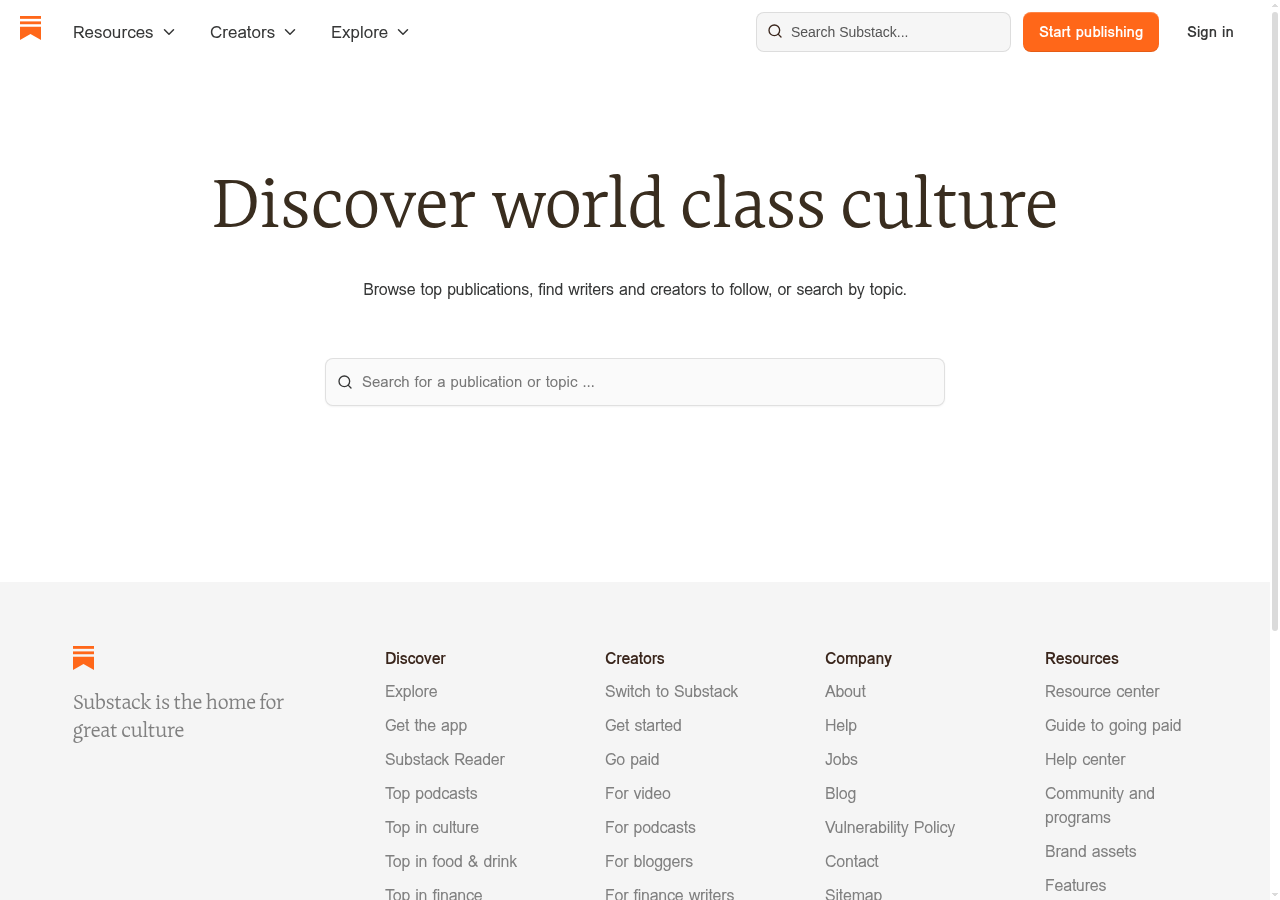The height and width of the screenshot is (900, 1280).
Task: Click the "Substack is the home for great culture" tagline
Action: tap(178, 716)
